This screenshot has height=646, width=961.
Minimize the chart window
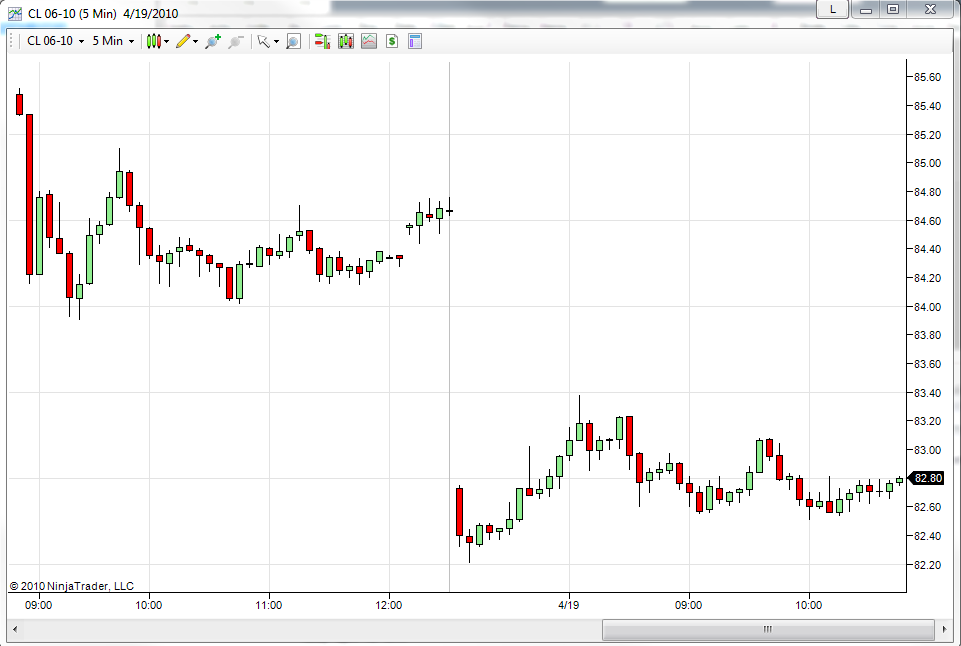[865, 9]
